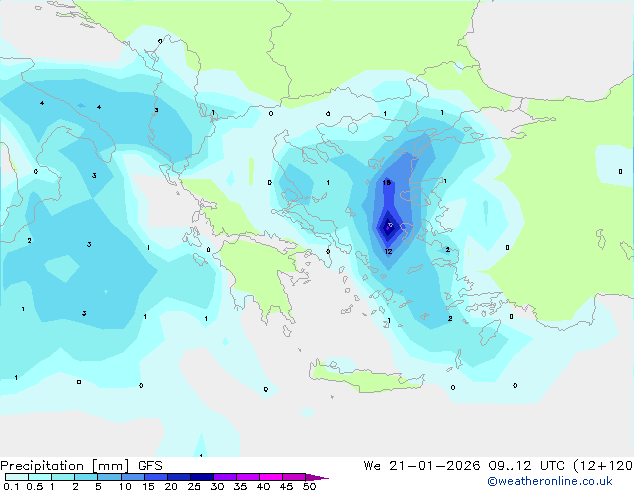Click the '0.1' legend scale label
Viewport: 634px width, 490px height.
coord(11,486)
